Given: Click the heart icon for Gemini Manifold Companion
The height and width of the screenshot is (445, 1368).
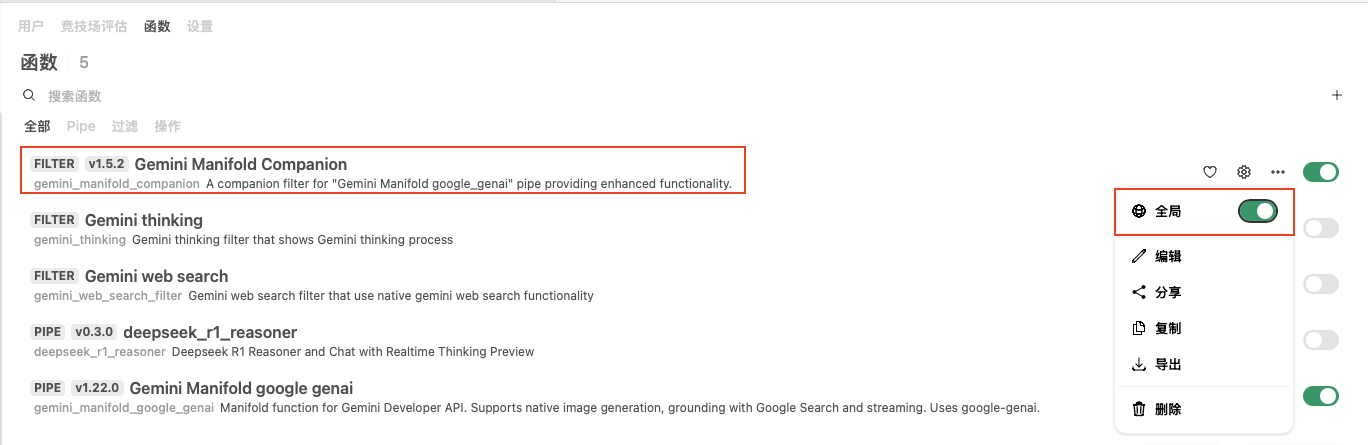Looking at the screenshot, I should click(1209, 172).
